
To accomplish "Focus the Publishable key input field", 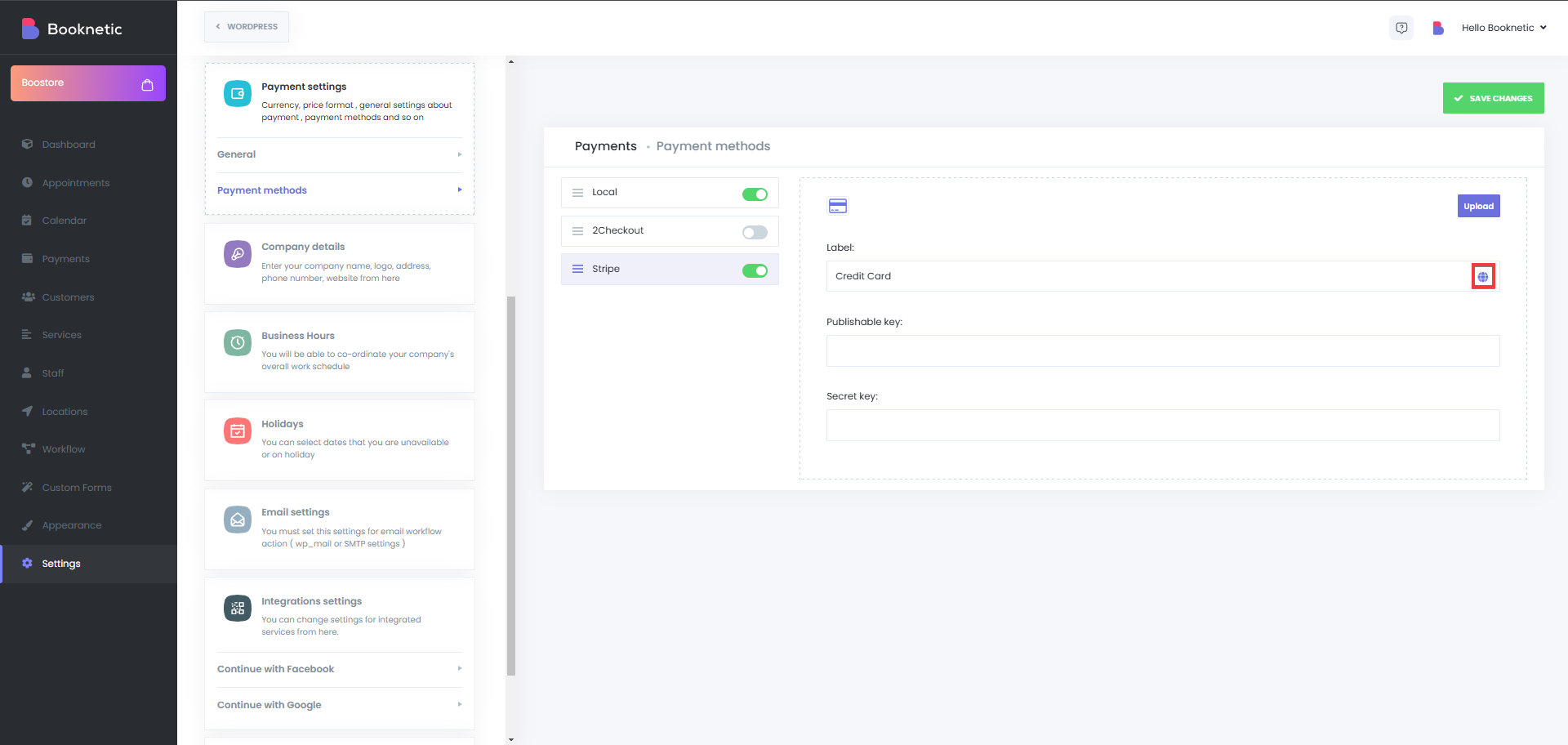I will (x=1163, y=351).
